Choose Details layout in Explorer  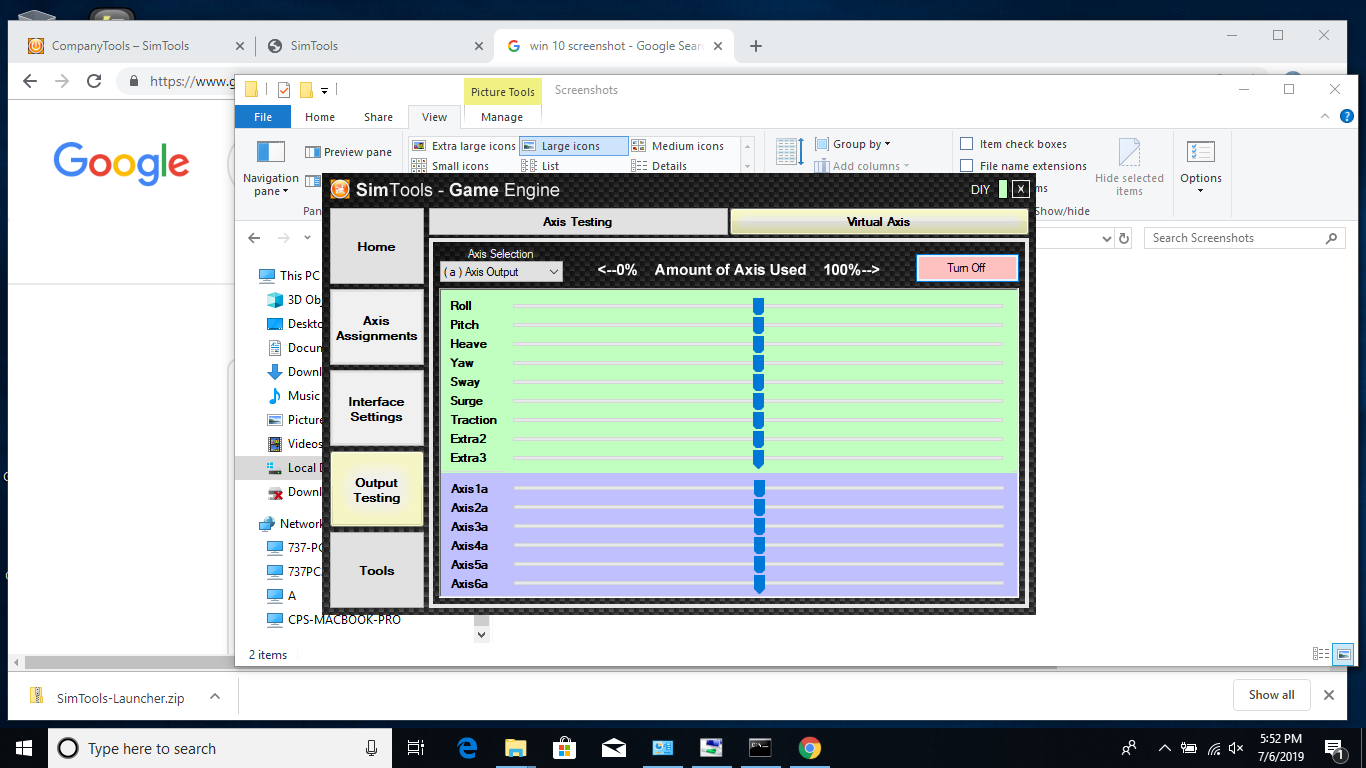(660, 166)
